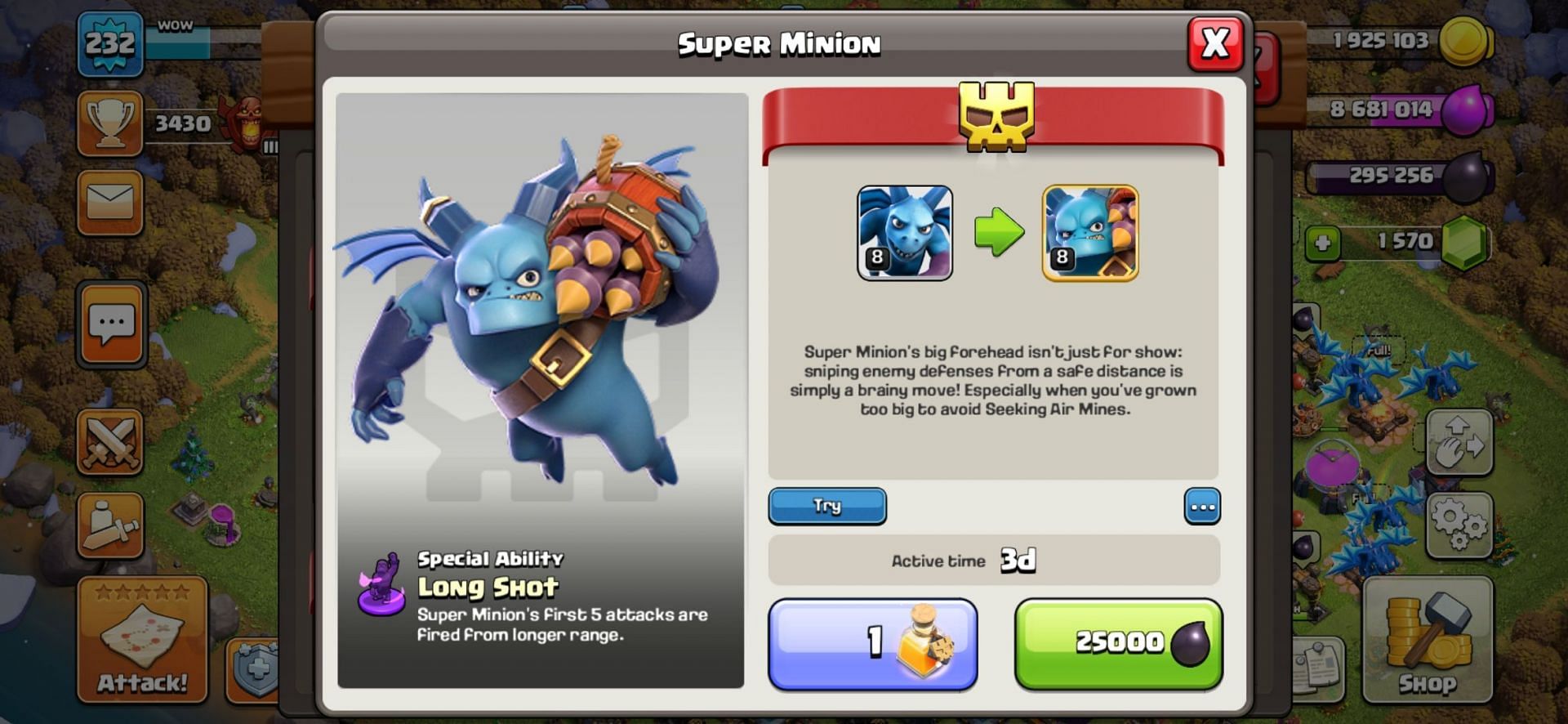
Task: Boost with the Super Potion button
Action: point(873,644)
